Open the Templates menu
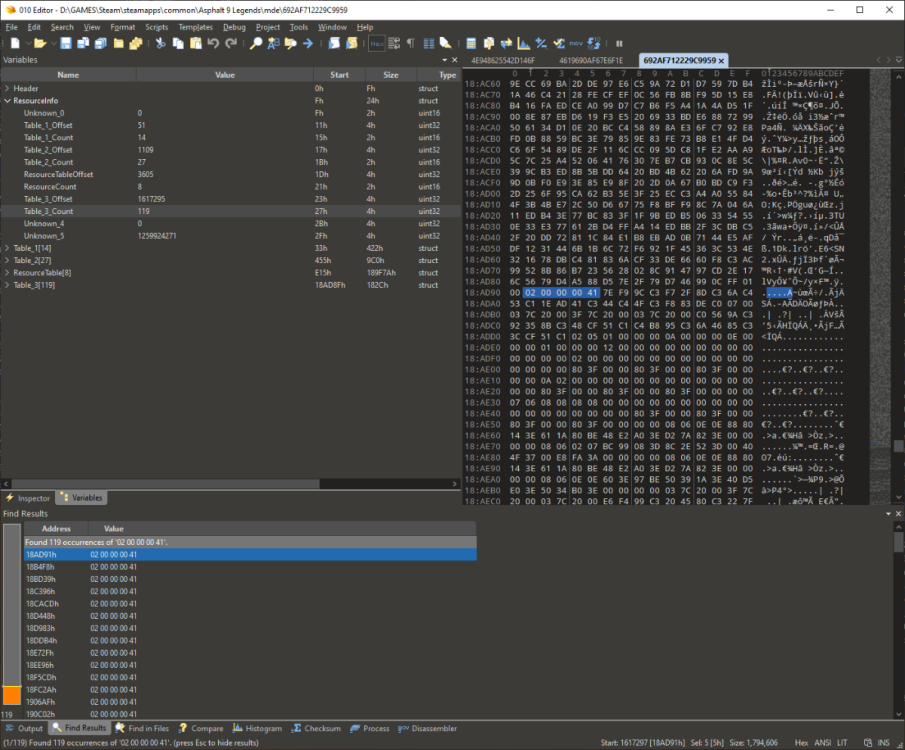Image resolution: width=905 pixels, height=750 pixels. pos(195,27)
